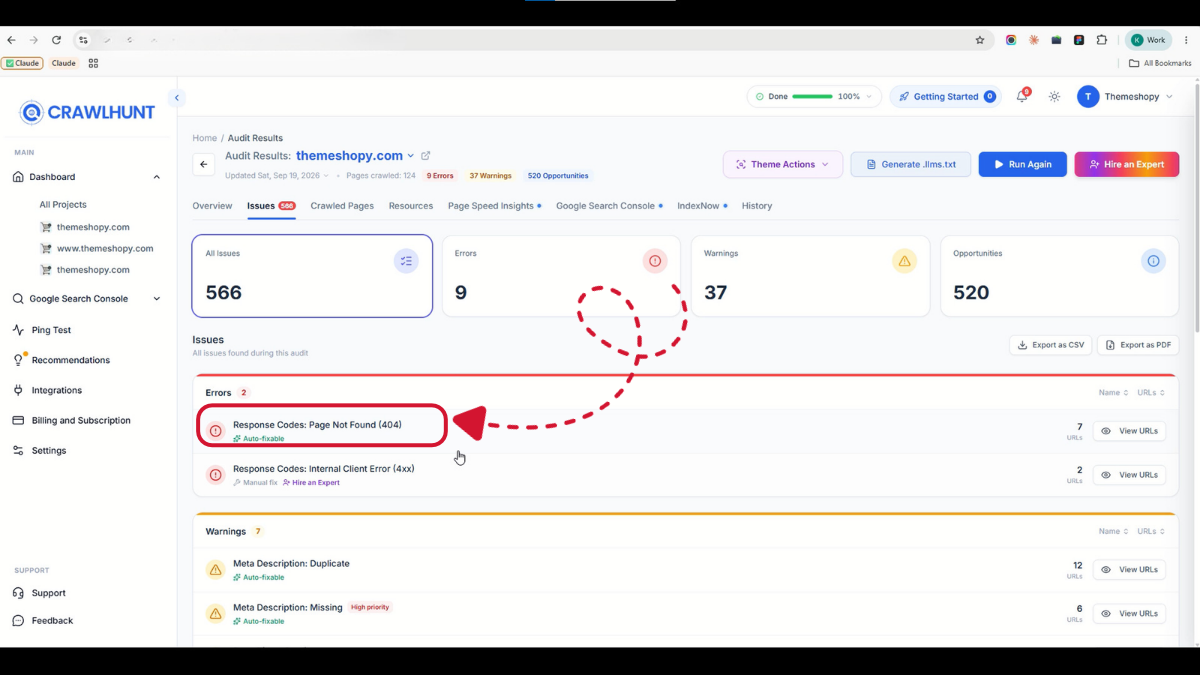Click warning icon for Meta Description: Duplicate
The width and height of the screenshot is (1200, 675).
[x=215, y=570]
